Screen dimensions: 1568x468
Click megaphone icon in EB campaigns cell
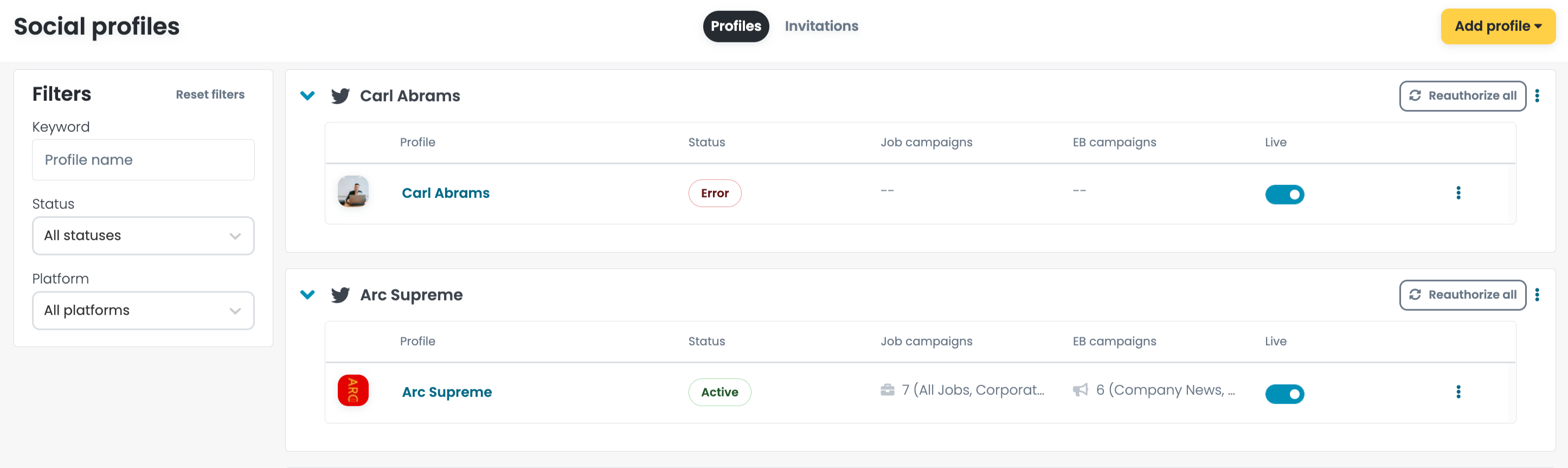click(x=1080, y=390)
